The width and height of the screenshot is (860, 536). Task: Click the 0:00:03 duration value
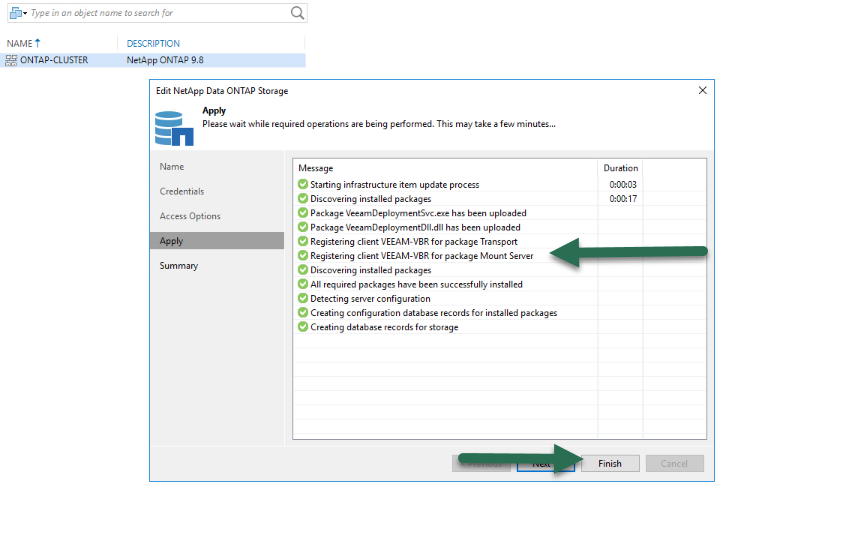pyautogui.click(x=623, y=185)
